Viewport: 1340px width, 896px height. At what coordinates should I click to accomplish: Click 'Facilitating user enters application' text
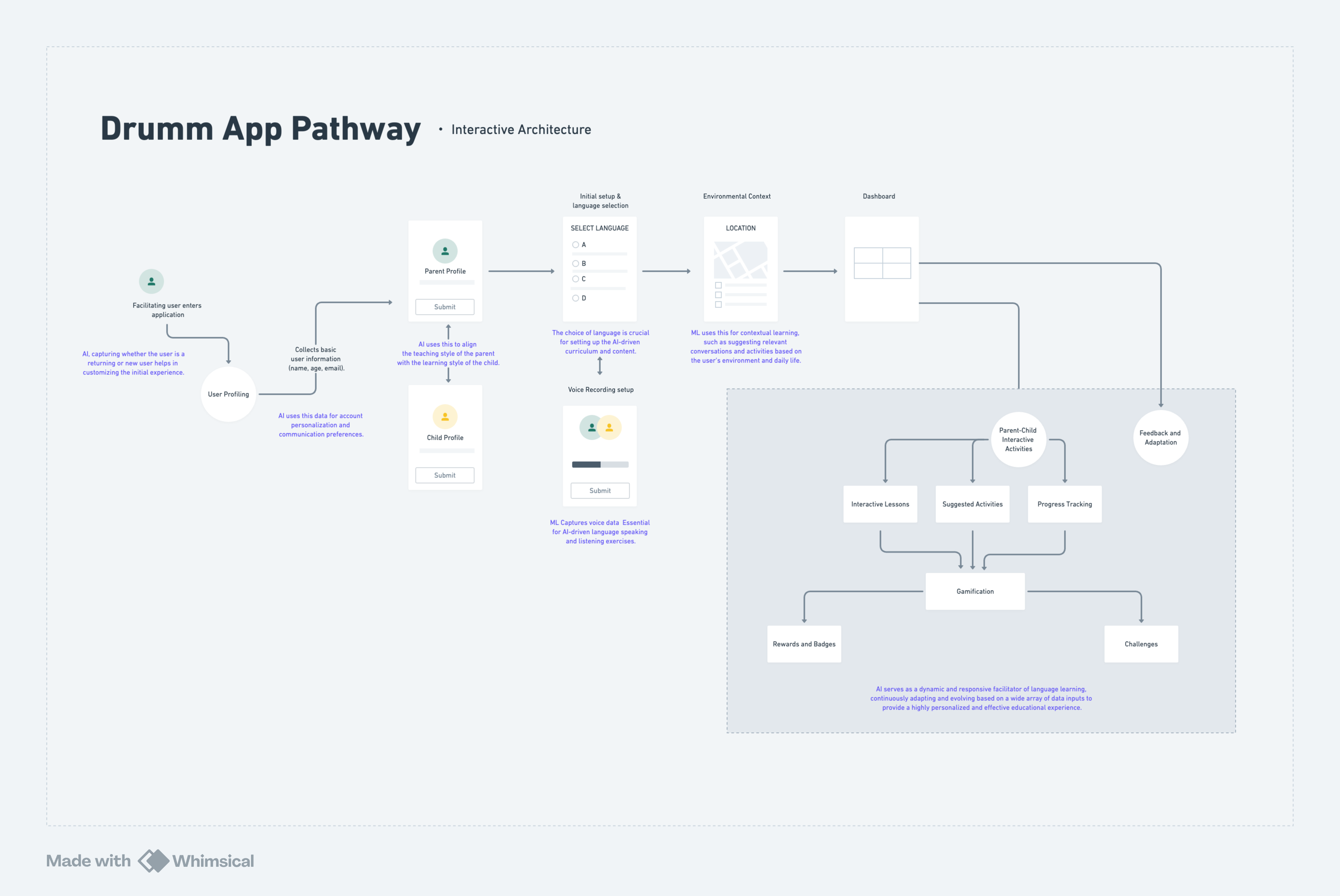tap(168, 310)
